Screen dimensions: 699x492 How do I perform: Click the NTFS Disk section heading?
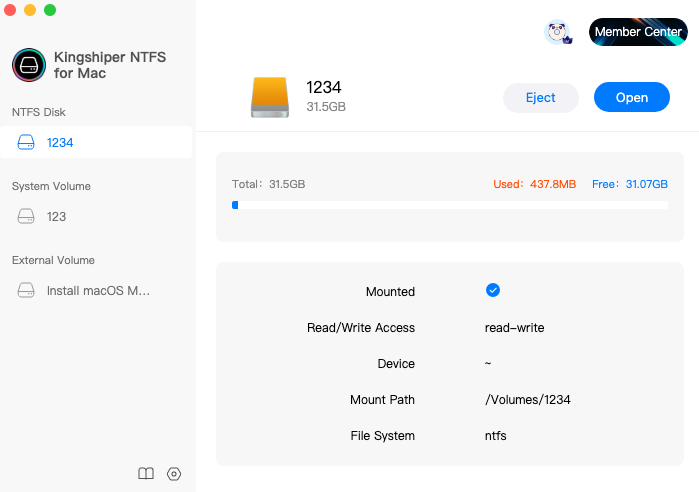coord(39,112)
